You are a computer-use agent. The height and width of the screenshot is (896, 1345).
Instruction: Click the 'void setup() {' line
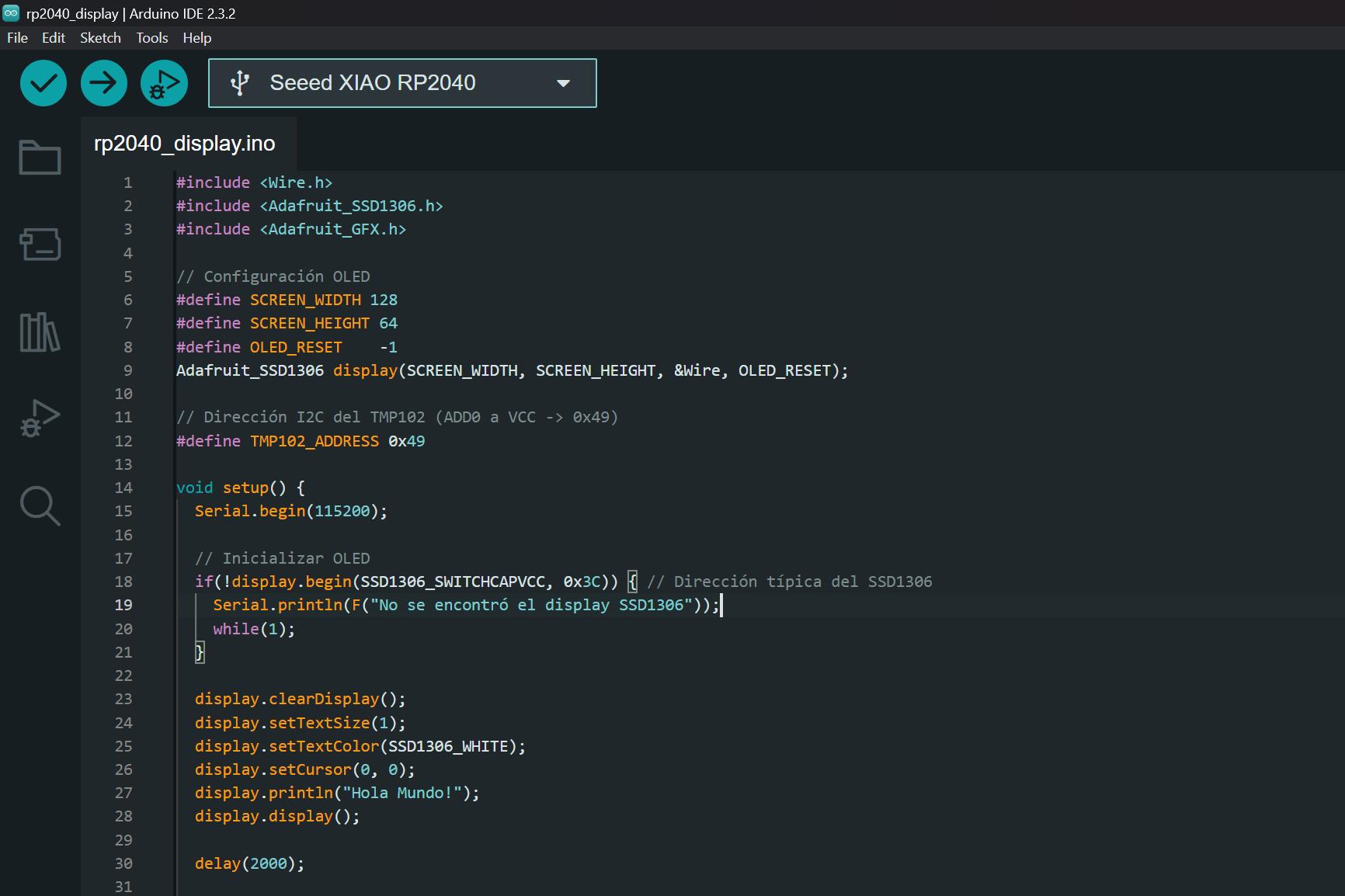pos(241,488)
